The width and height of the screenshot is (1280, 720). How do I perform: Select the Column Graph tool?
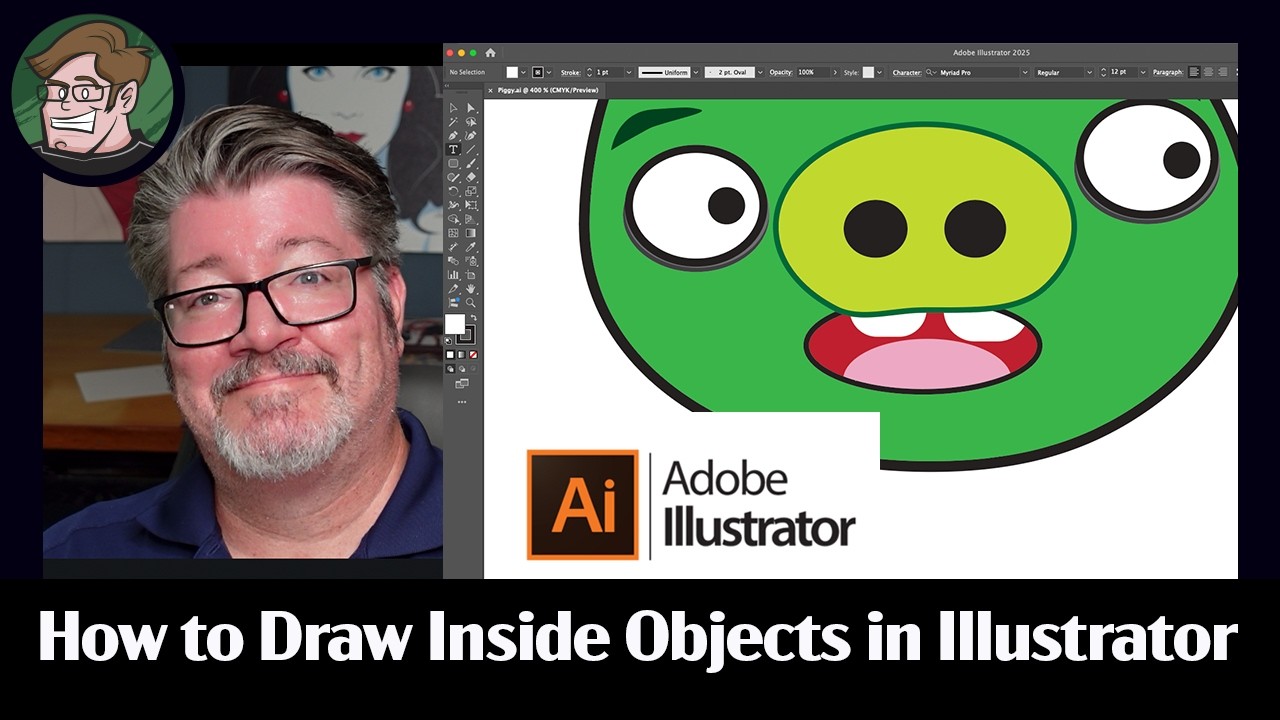pos(453,274)
